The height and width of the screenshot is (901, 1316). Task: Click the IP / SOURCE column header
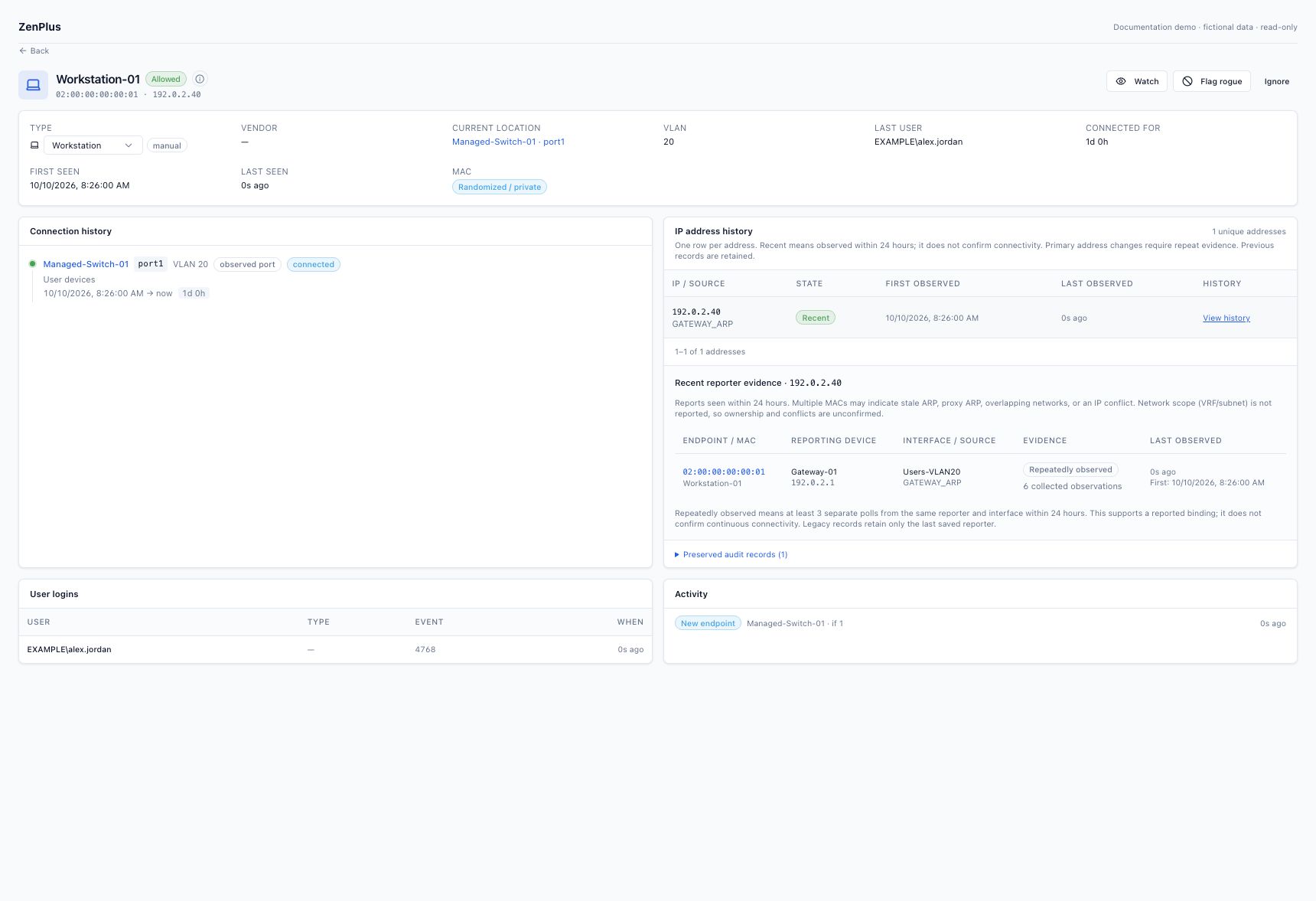pos(699,283)
